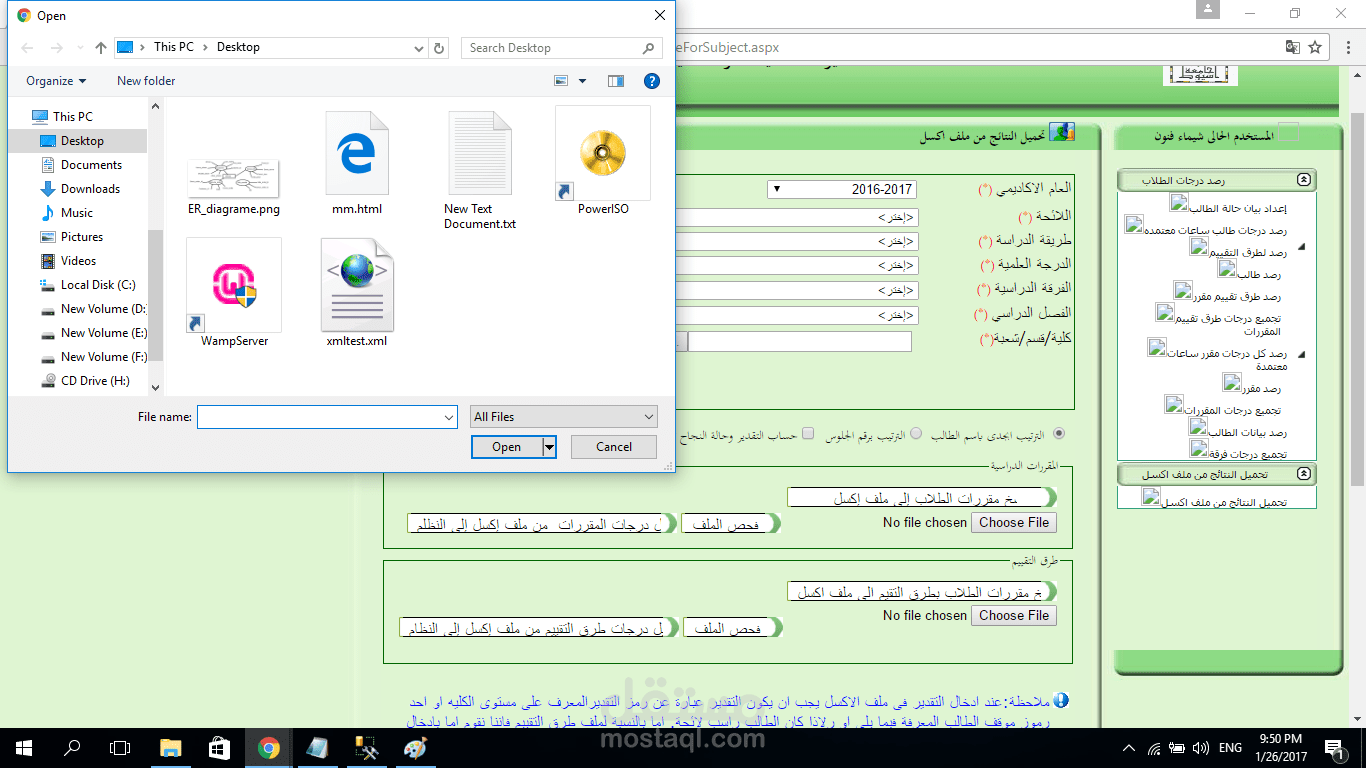Collapse تحميل النتائج من ملف اكسل panel
This screenshot has width=1366, height=768.
pyautogui.click(x=1302, y=474)
